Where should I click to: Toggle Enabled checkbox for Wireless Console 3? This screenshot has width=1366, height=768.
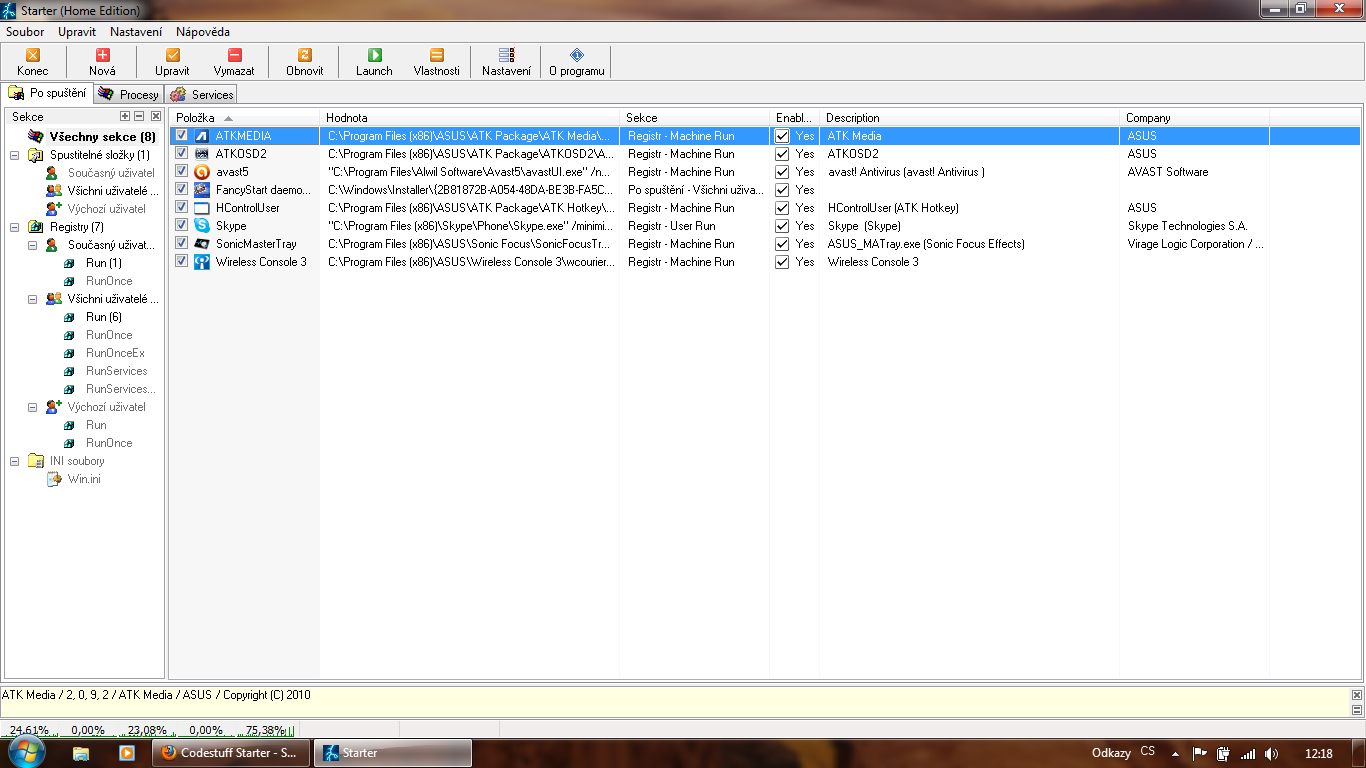(x=782, y=262)
